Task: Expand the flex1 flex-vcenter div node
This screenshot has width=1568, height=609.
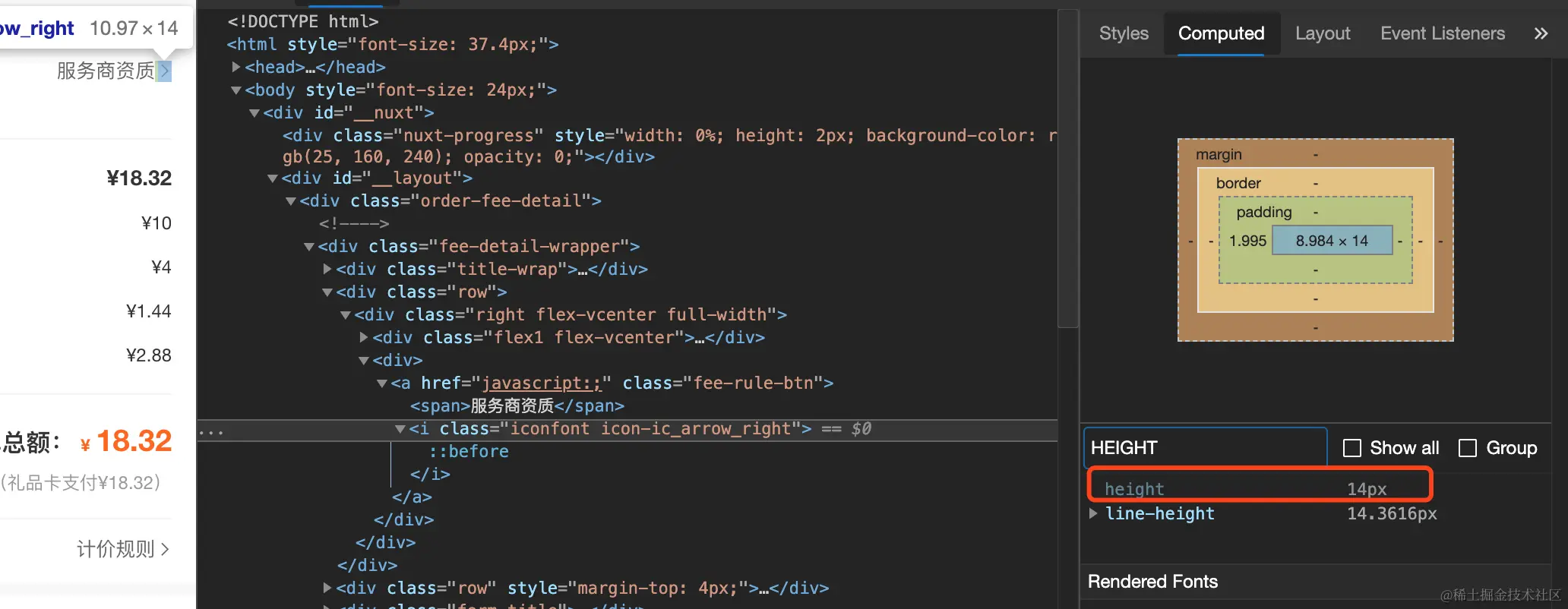Action: 364,337
